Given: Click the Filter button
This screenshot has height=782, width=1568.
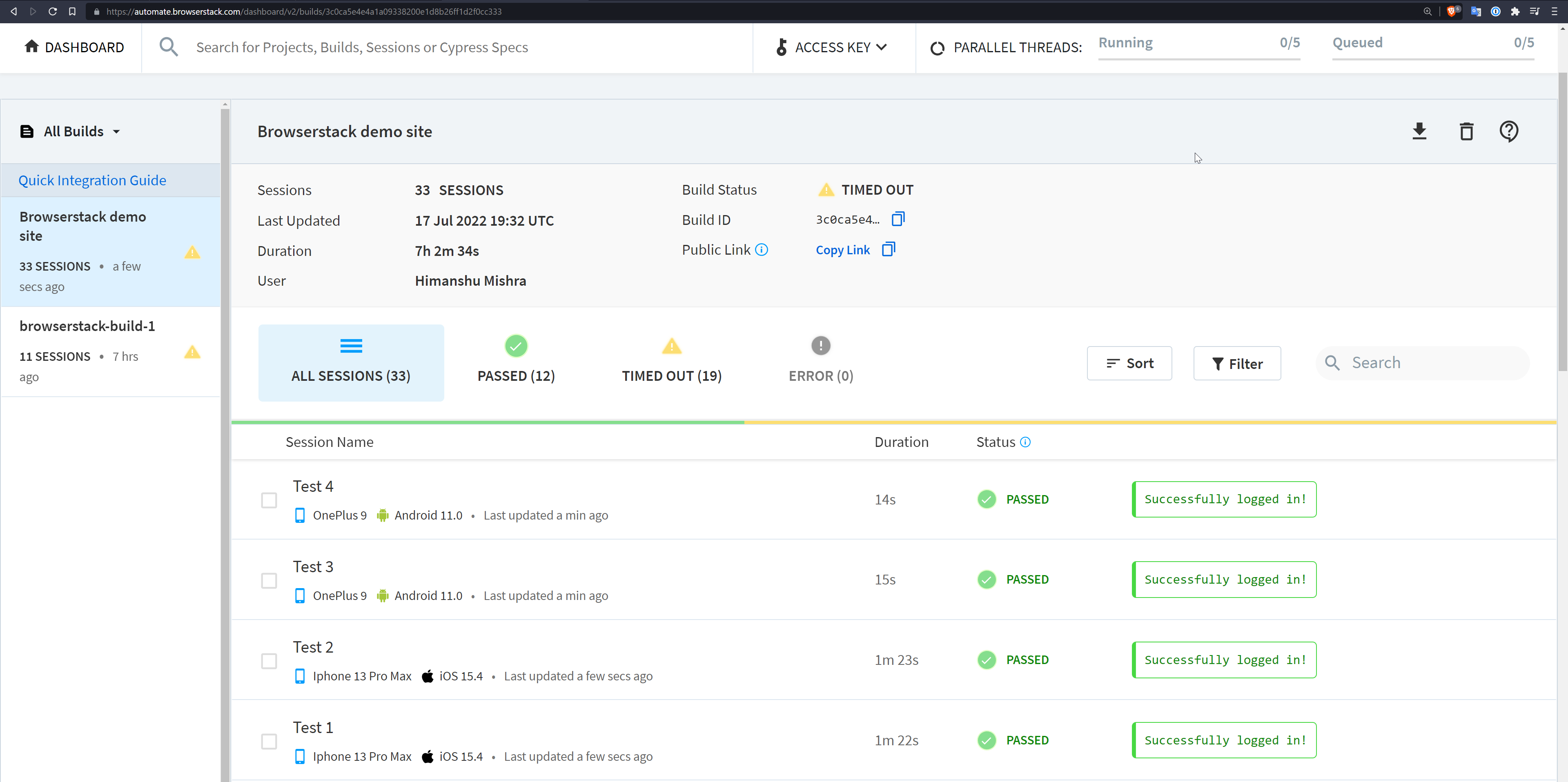Looking at the screenshot, I should point(1237,363).
